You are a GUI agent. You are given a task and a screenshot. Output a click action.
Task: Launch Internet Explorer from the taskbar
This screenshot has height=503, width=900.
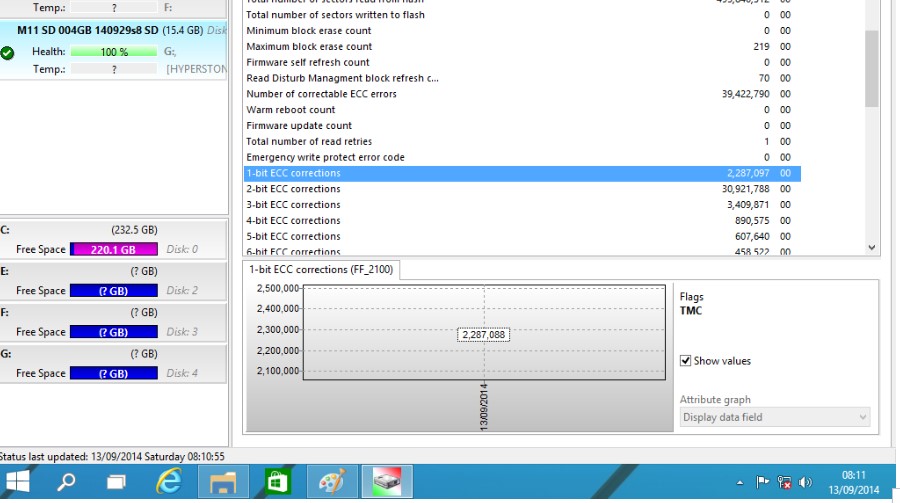pos(169,481)
